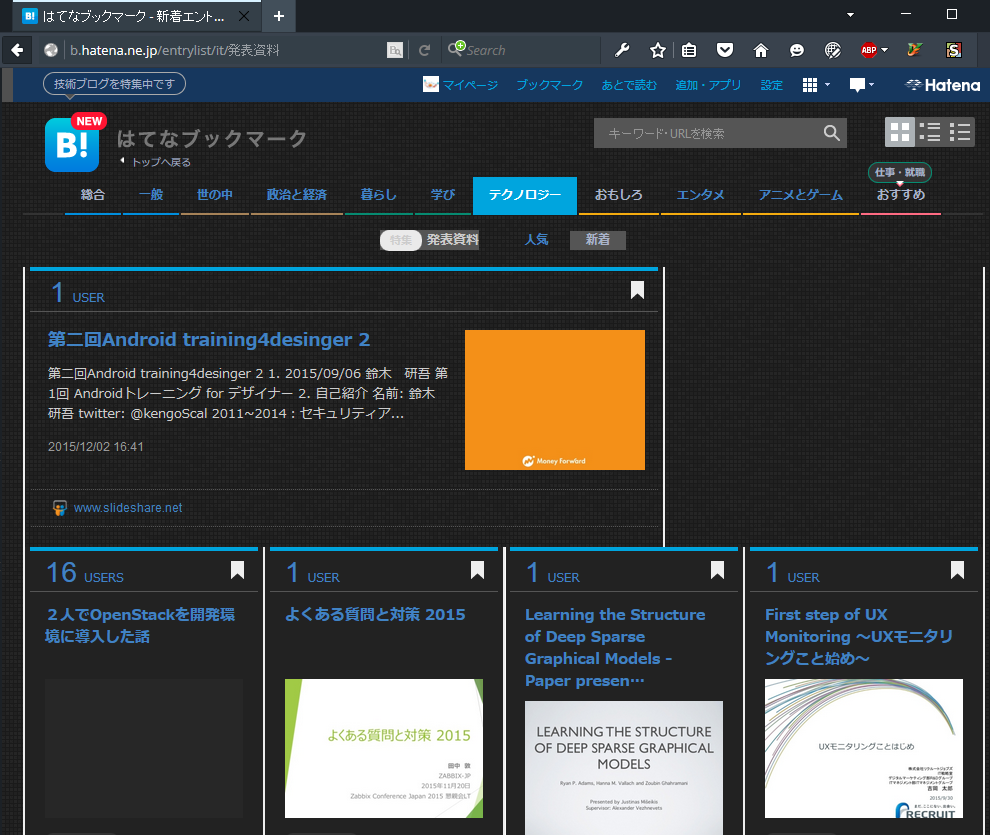Click the Hatena logo at header right
990x835 pixels.
tap(943, 85)
